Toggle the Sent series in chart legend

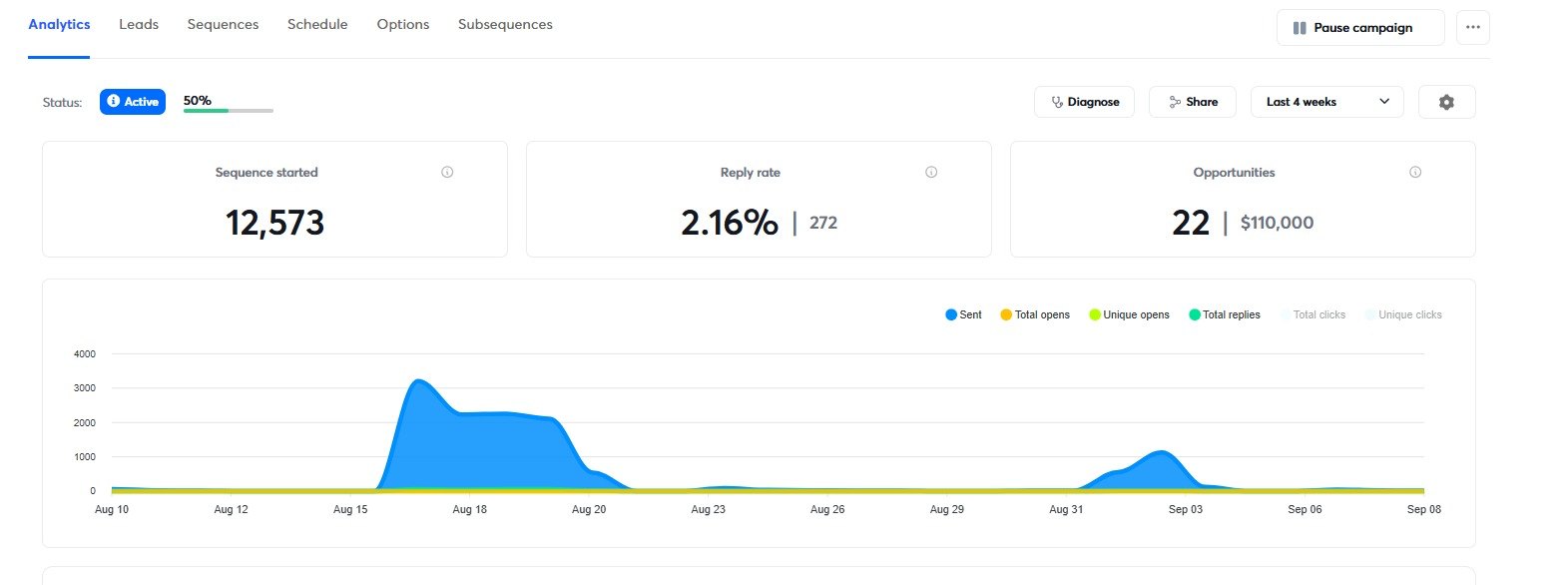click(x=963, y=314)
